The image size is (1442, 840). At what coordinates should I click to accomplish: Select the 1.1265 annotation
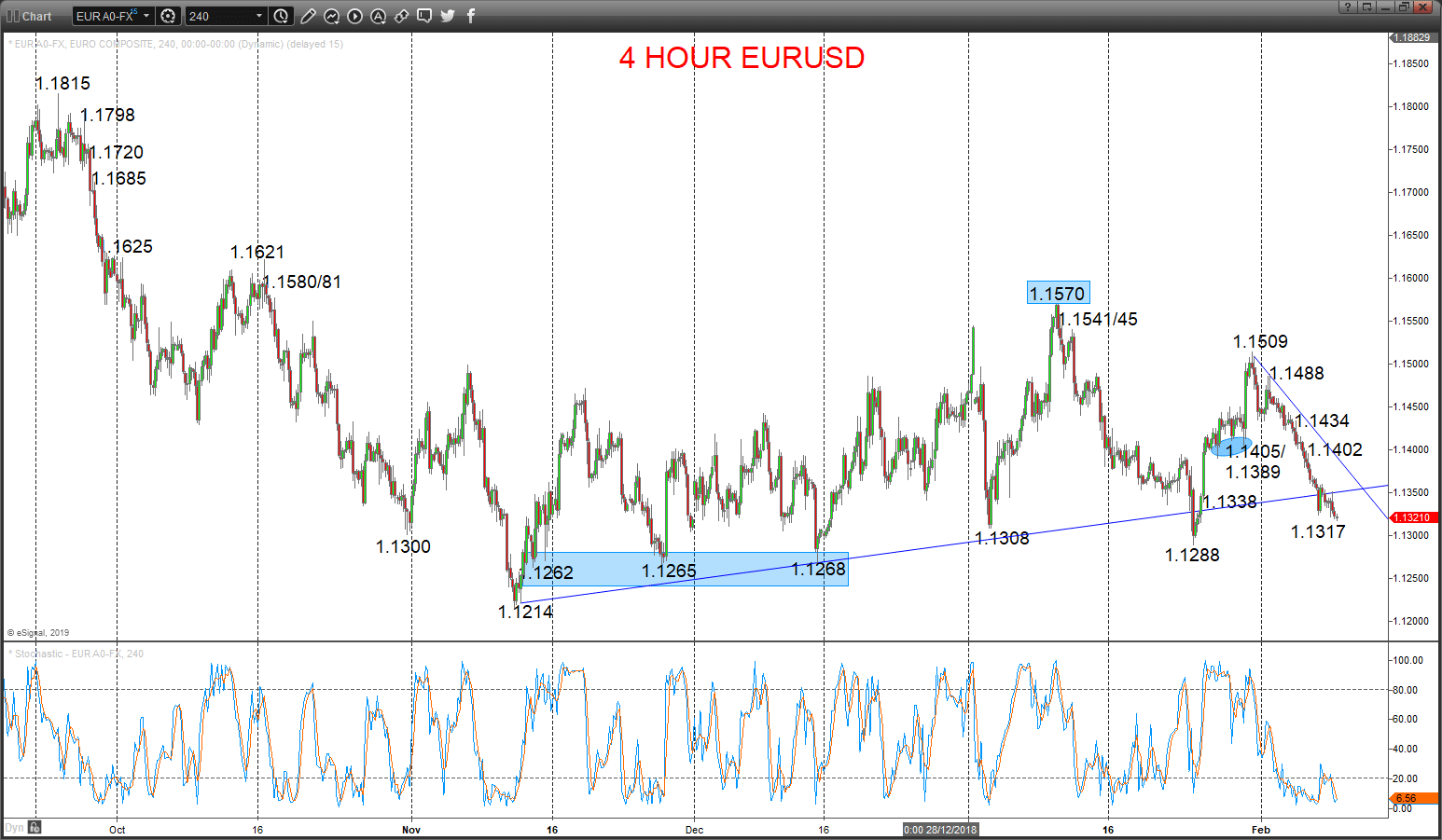pyautogui.click(x=669, y=571)
